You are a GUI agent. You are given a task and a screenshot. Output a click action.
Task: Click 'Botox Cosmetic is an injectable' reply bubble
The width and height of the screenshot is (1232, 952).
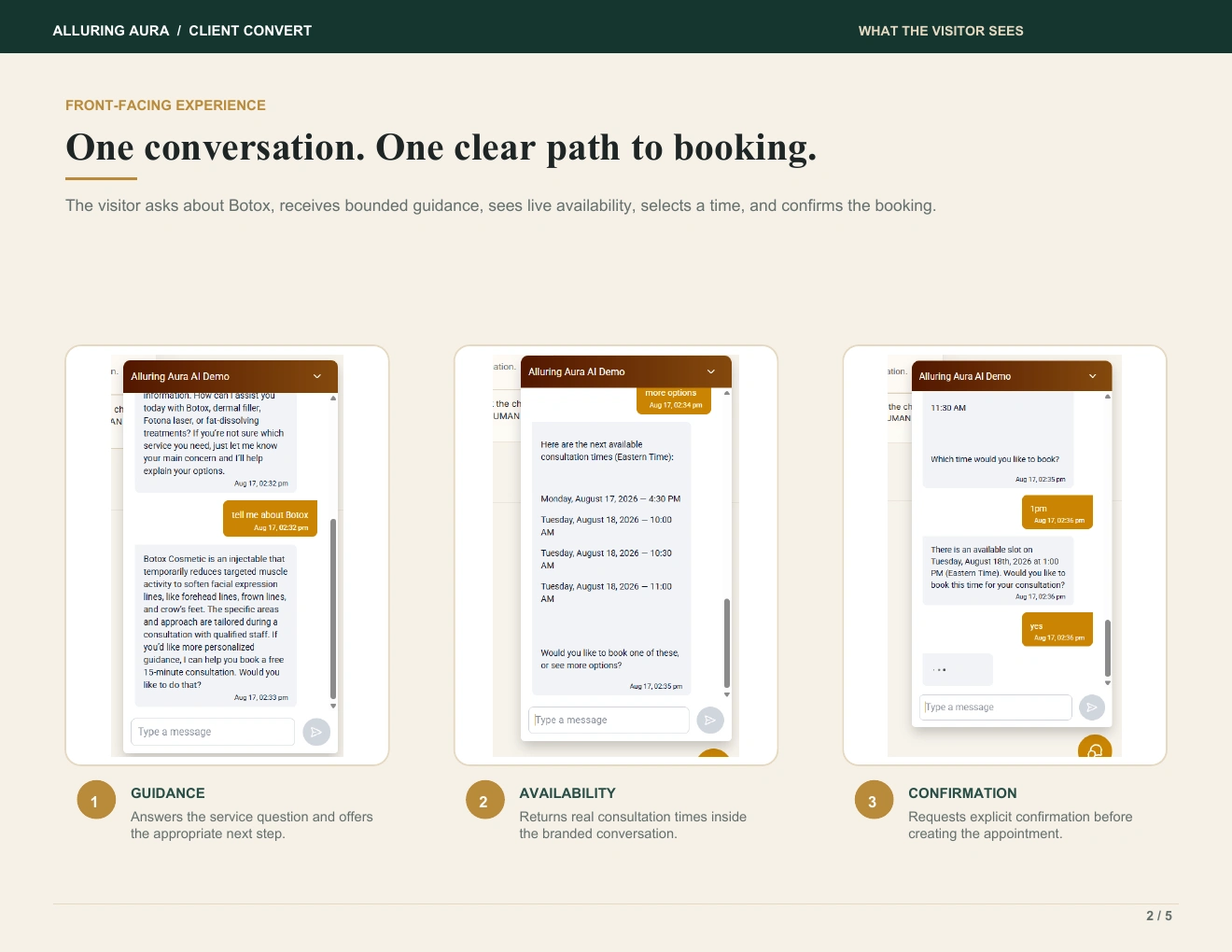point(216,625)
